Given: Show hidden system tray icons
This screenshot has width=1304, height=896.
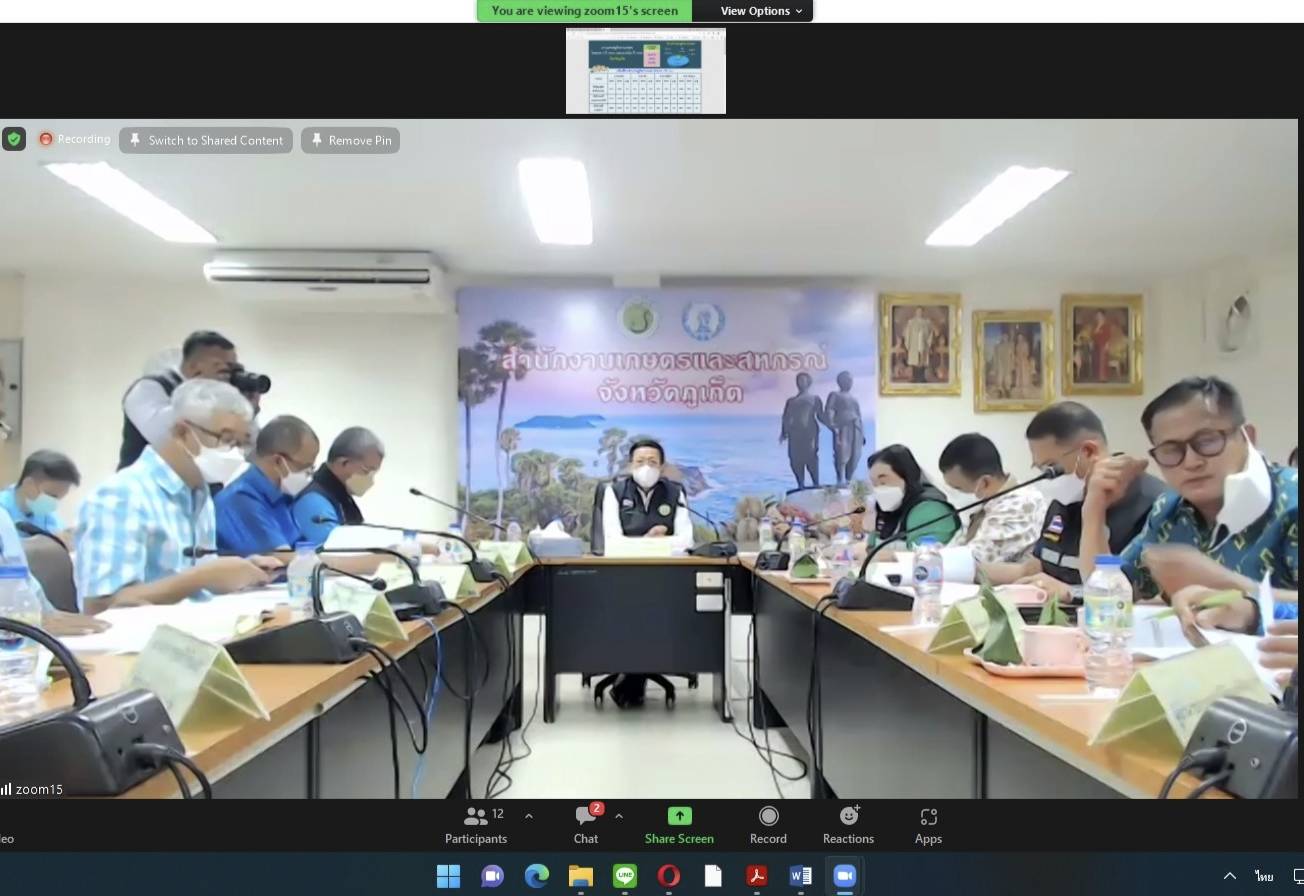Looking at the screenshot, I should pyautogui.click(x=1230, y=876).
